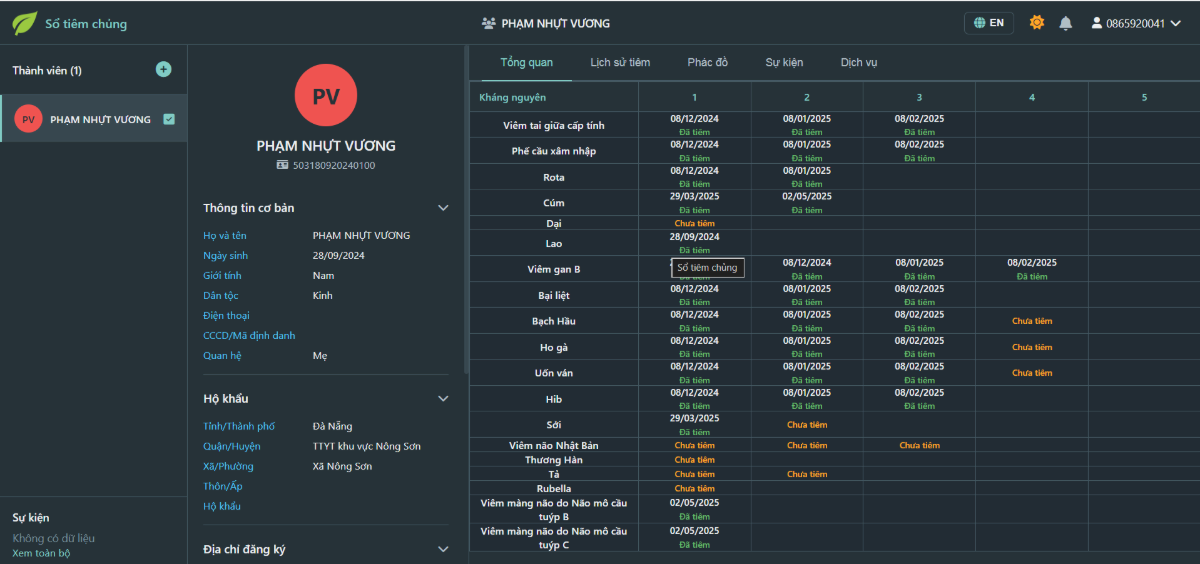Click Viêm gan B dose 4 date 08/02/2025

pyautogui.click(x=1032, y=262)
